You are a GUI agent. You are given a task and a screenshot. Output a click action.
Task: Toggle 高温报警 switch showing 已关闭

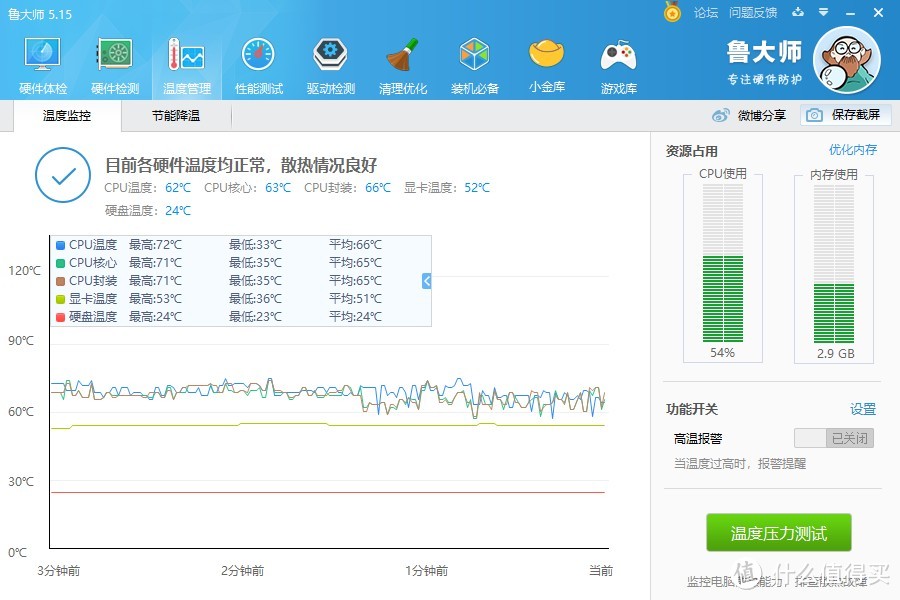[834, 438]
